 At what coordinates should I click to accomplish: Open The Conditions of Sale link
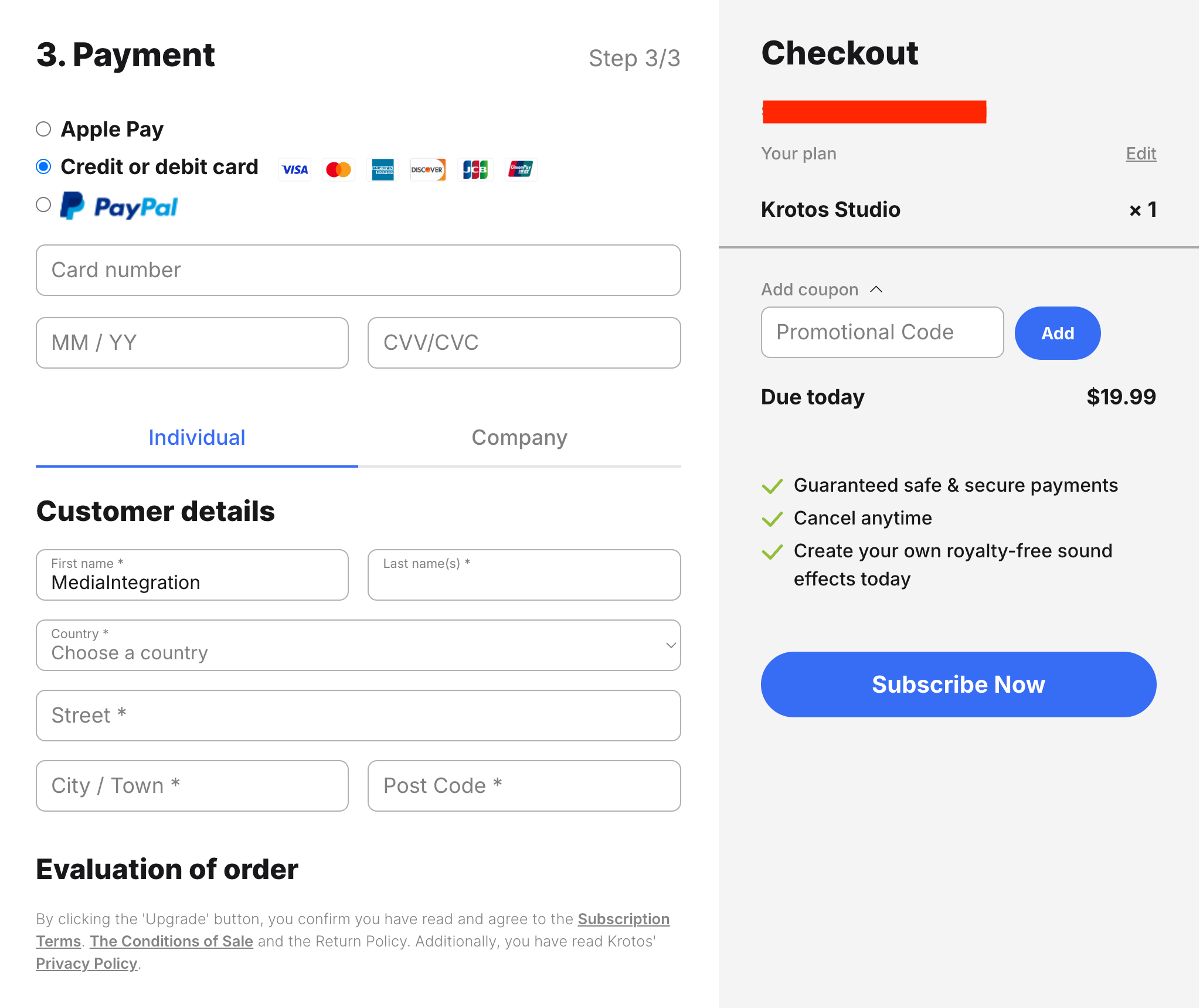point(171,941)
